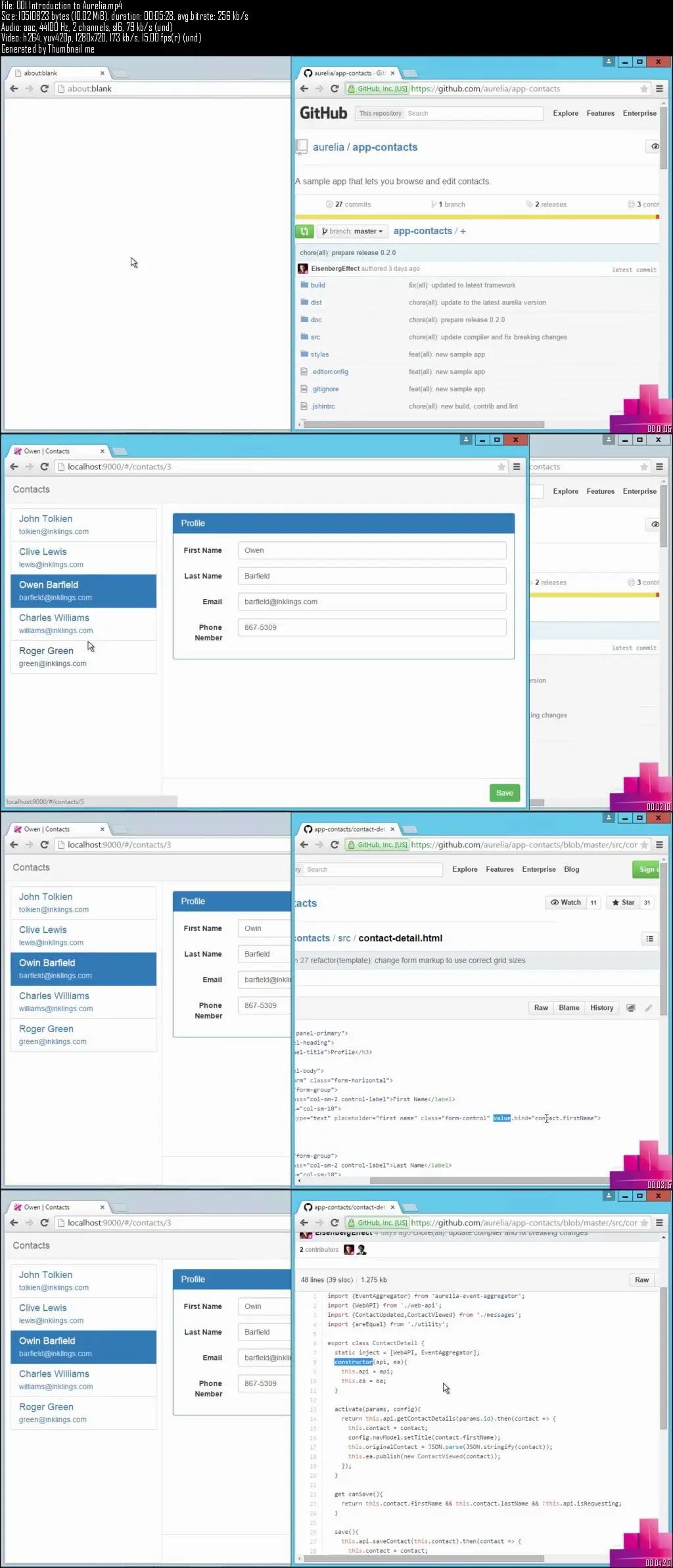This screenshot has height=1568, width=673.
Task: Click the Raw button beside Blame
Action: point(541,1008)
